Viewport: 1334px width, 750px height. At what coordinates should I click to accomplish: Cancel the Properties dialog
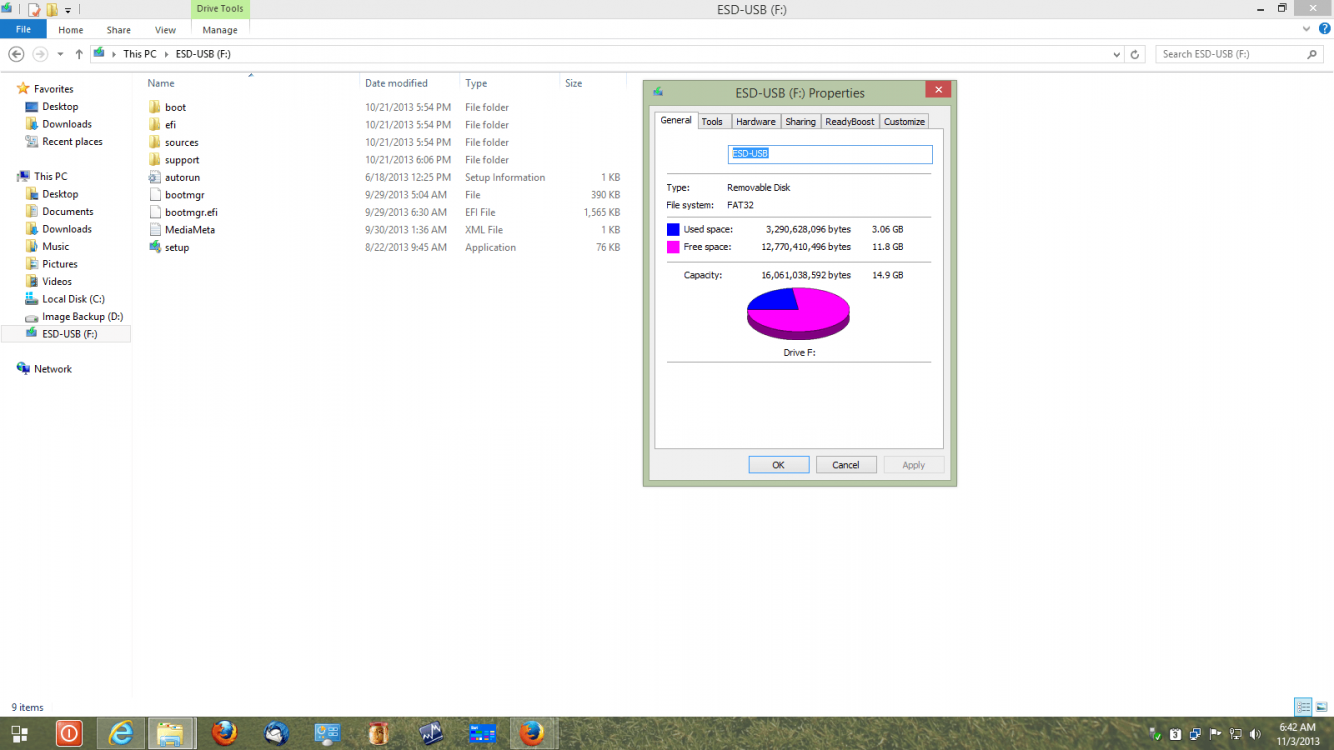pyautogui.click(x=846, y=465)
